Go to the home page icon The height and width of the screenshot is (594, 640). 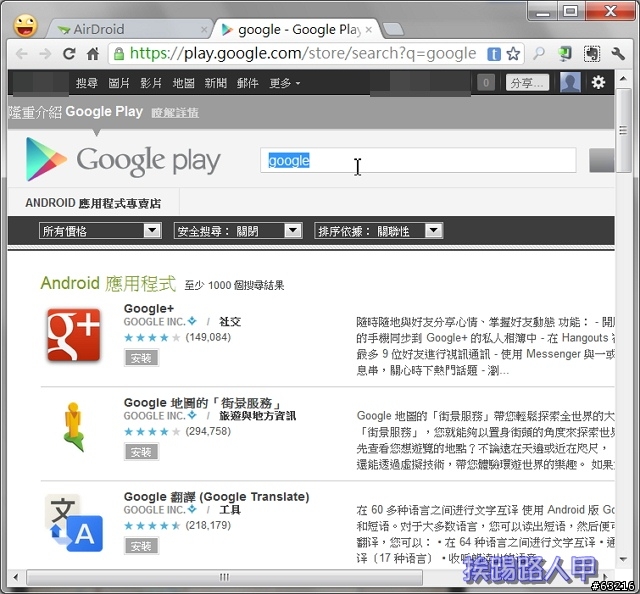point(93,53)
